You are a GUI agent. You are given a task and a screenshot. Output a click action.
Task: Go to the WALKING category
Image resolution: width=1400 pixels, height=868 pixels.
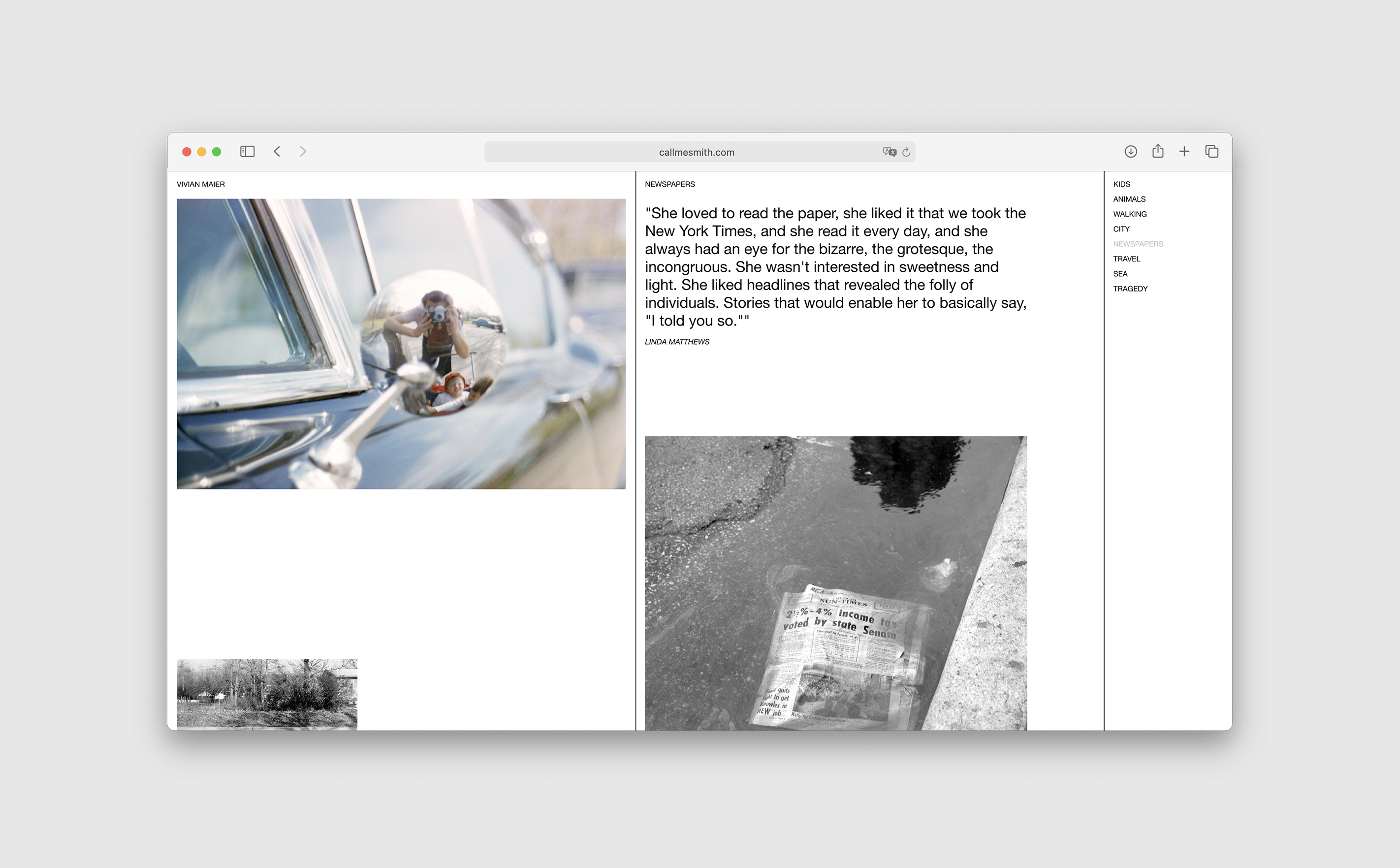(1130, 214)
